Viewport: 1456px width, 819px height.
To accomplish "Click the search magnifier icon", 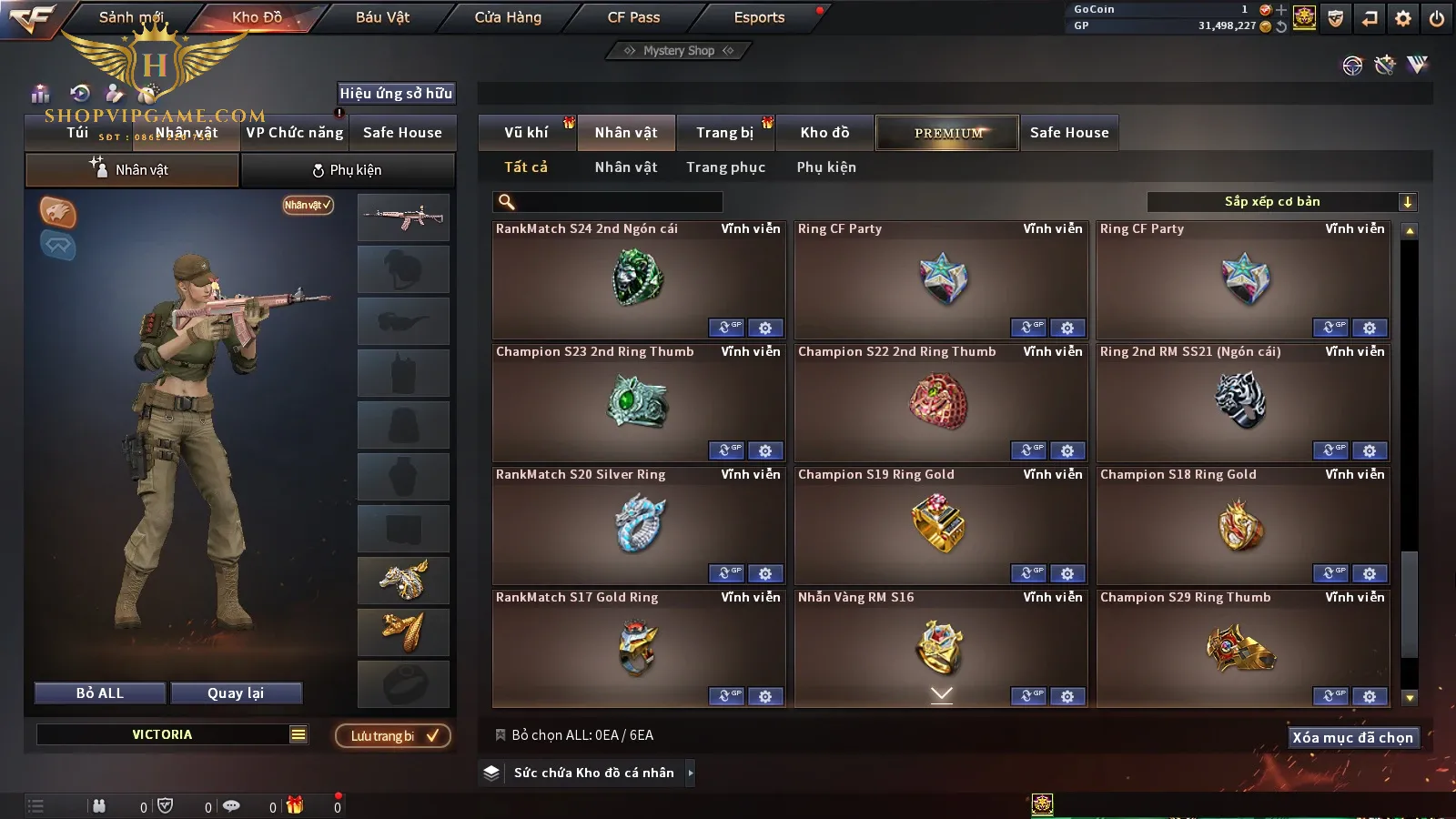I will click(x=507, y=202).
